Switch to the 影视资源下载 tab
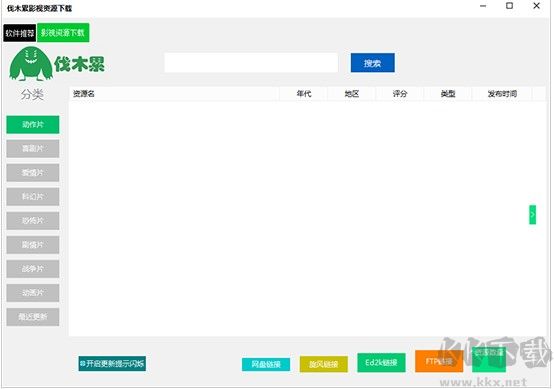 pos(63,33)
